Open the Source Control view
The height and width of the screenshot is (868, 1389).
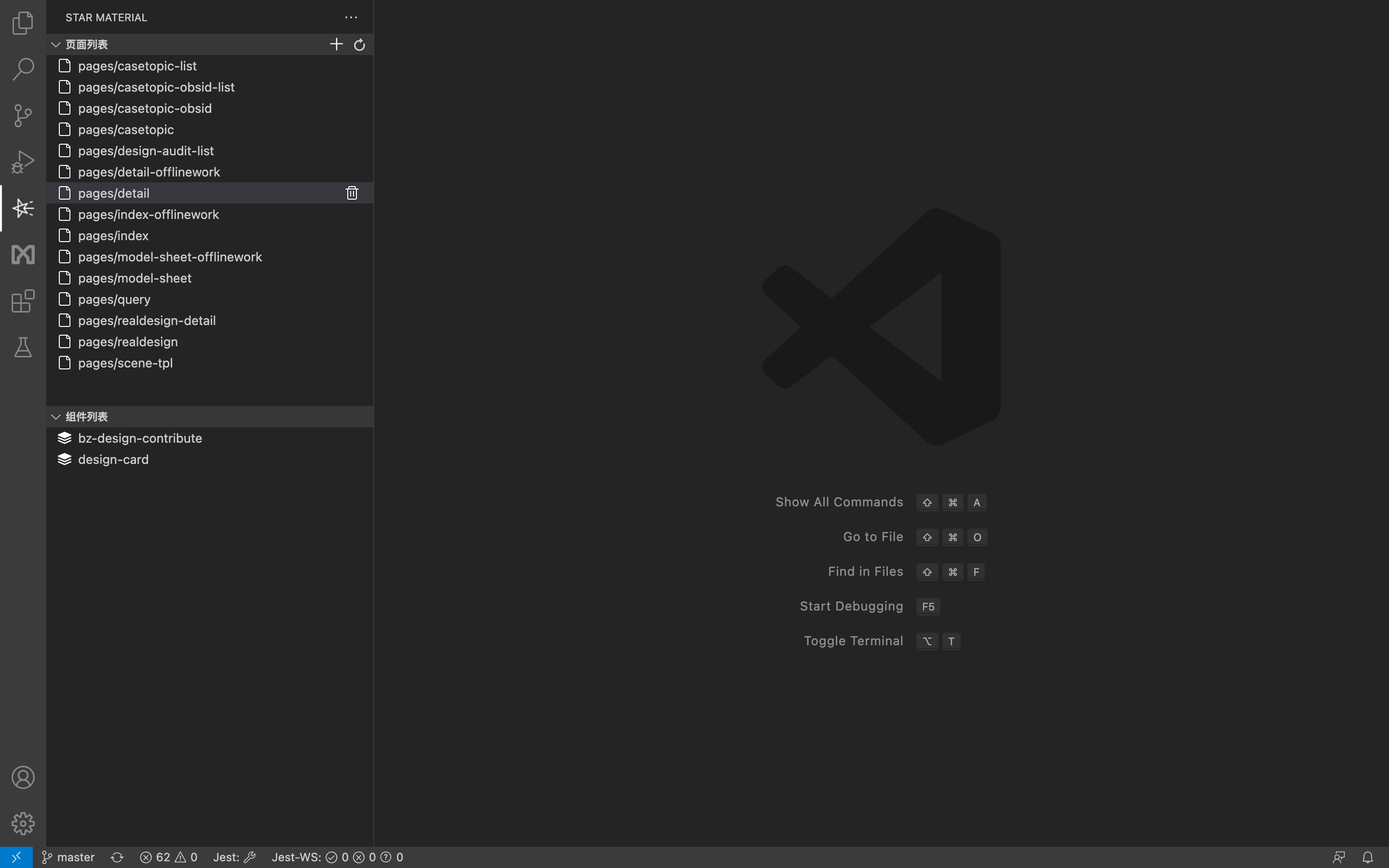point(23,115)
